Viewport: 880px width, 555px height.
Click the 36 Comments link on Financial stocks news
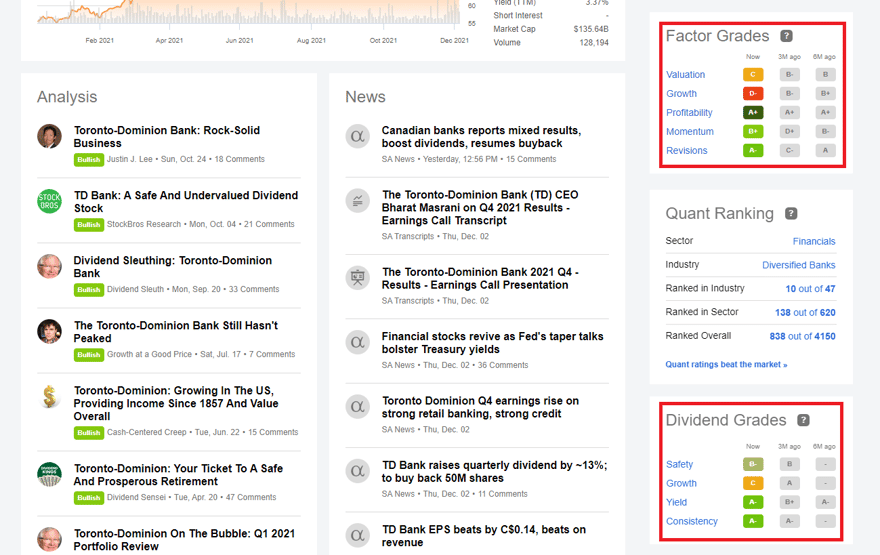[x=503, y=365]
